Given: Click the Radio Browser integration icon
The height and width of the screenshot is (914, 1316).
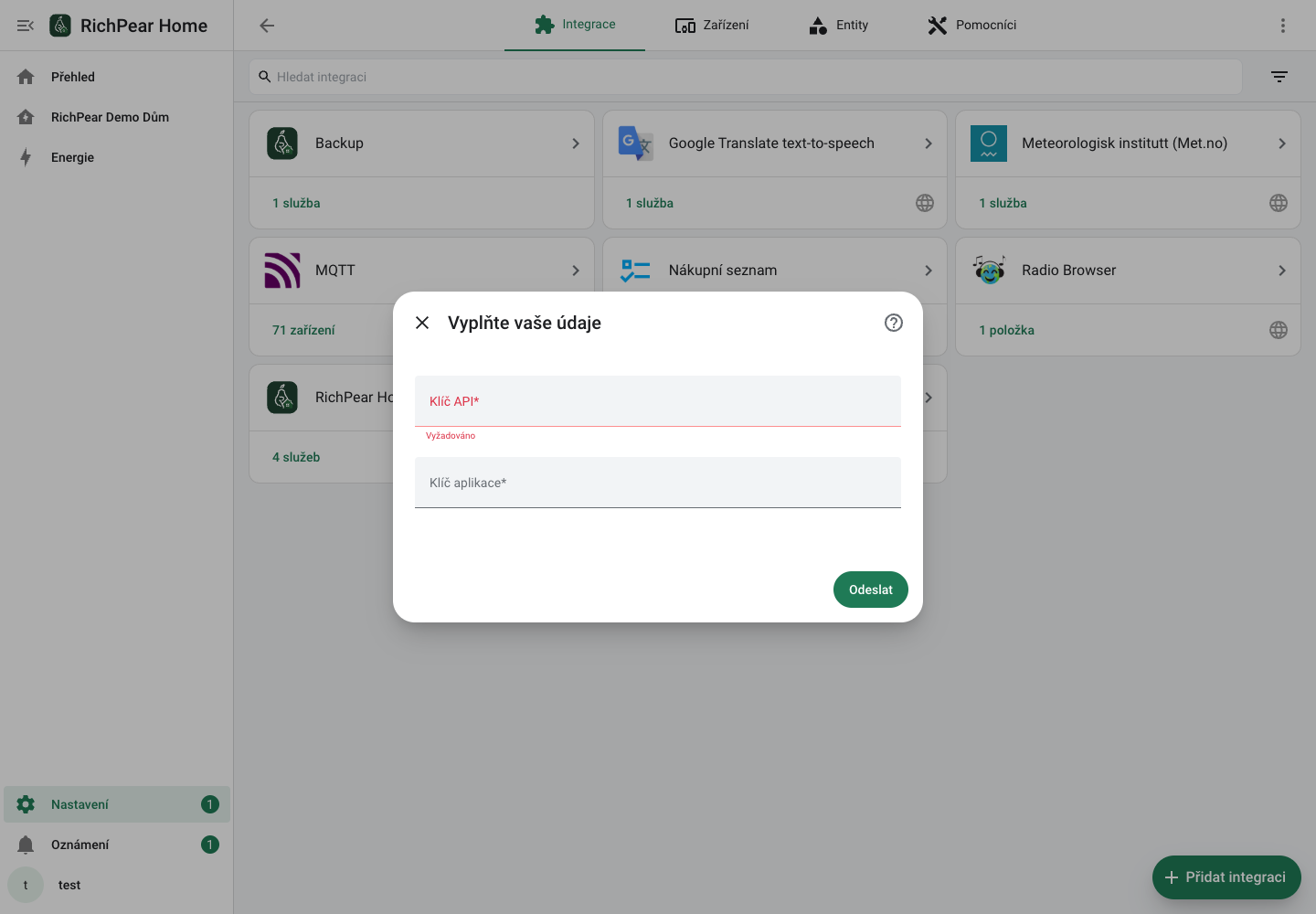Looking at the screenshot, I should (989, 271).
